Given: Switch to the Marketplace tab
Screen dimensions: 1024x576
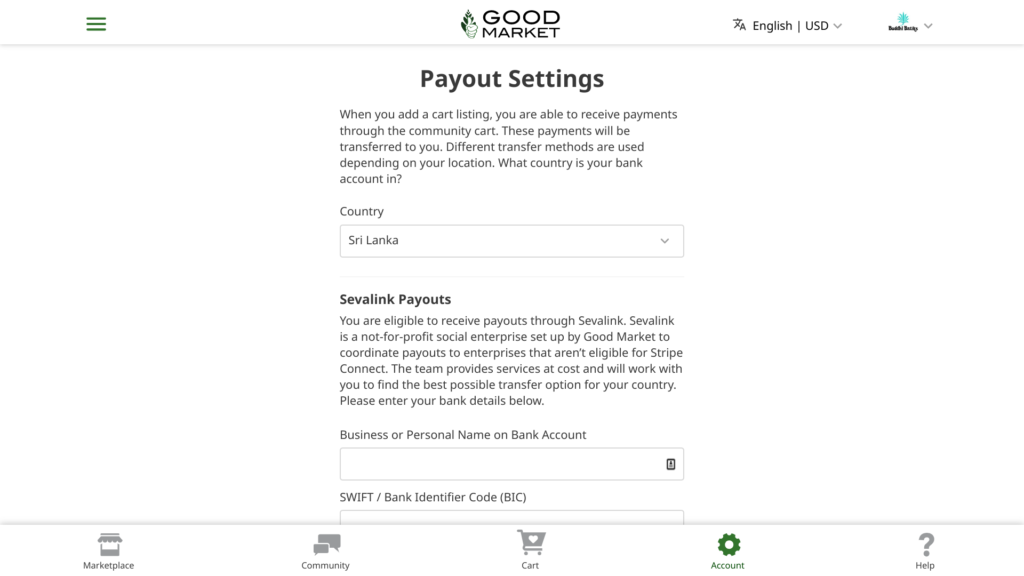Looking at the screenshot, I should click(x=108, y=566).
